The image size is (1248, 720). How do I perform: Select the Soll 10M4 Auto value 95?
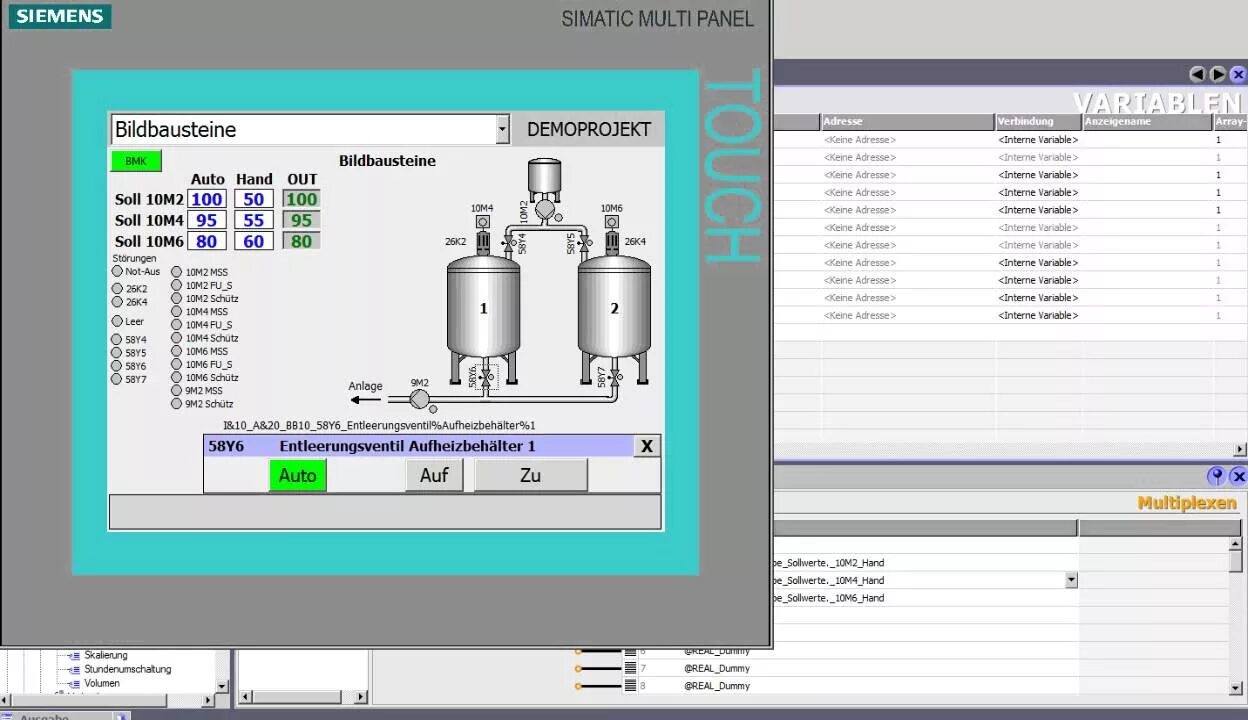pyautogui.click(x=207, y=220)
